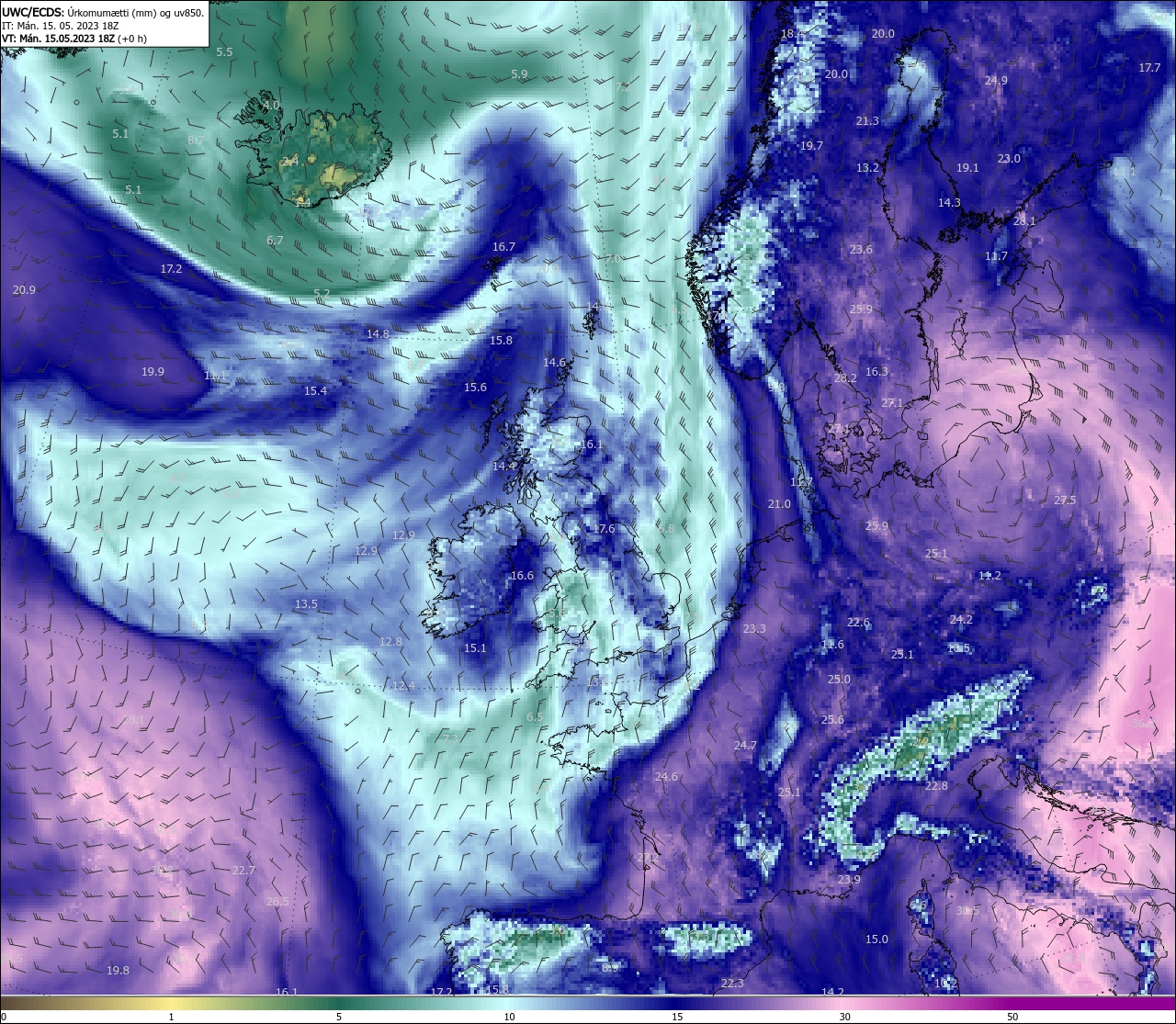Click the map value 5.5 north of Iceland
Viewport: 1176px width, 1024px height.
[224, 52]
